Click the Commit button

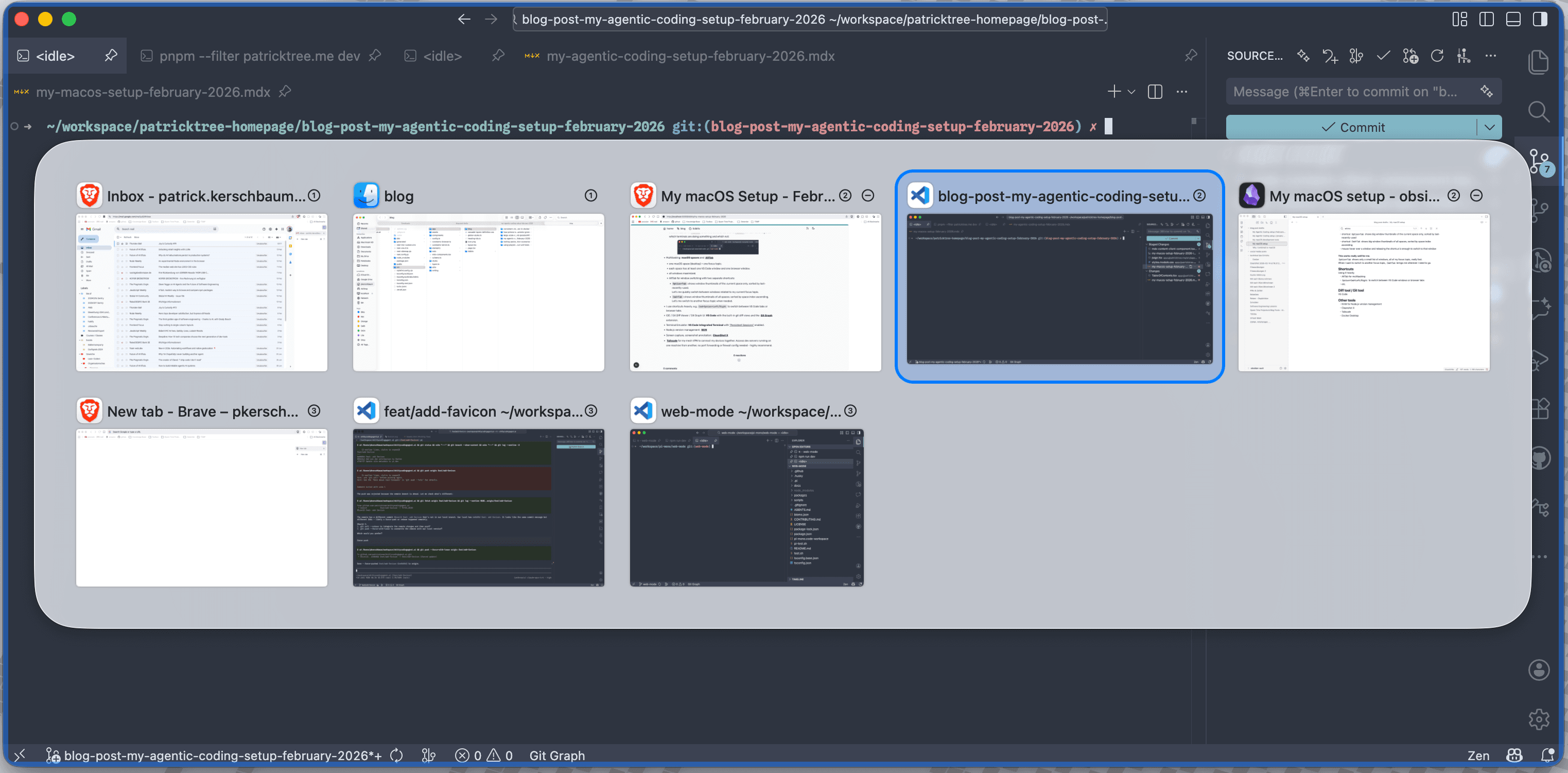pyautogui.click(x=1351, y=127)
